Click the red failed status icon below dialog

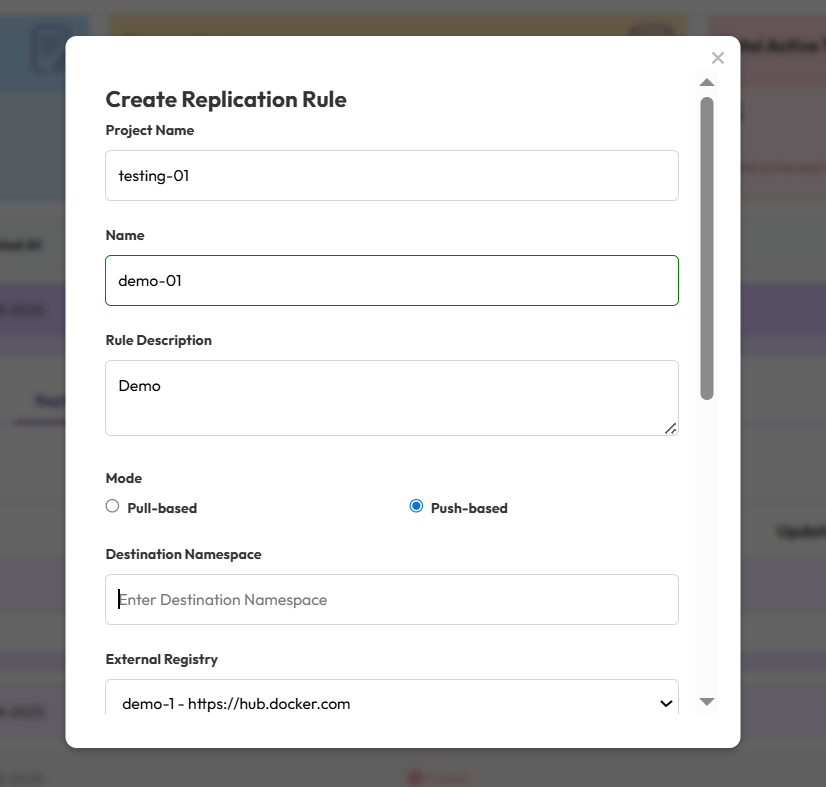pos(414,777)
